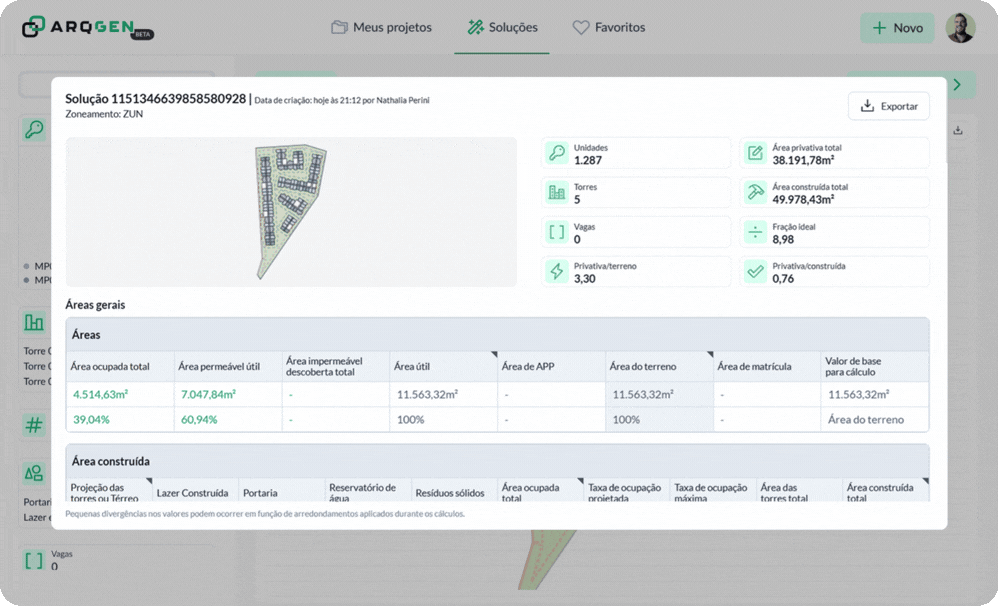Click the site plan thumbnail image

tap(290, 211)
